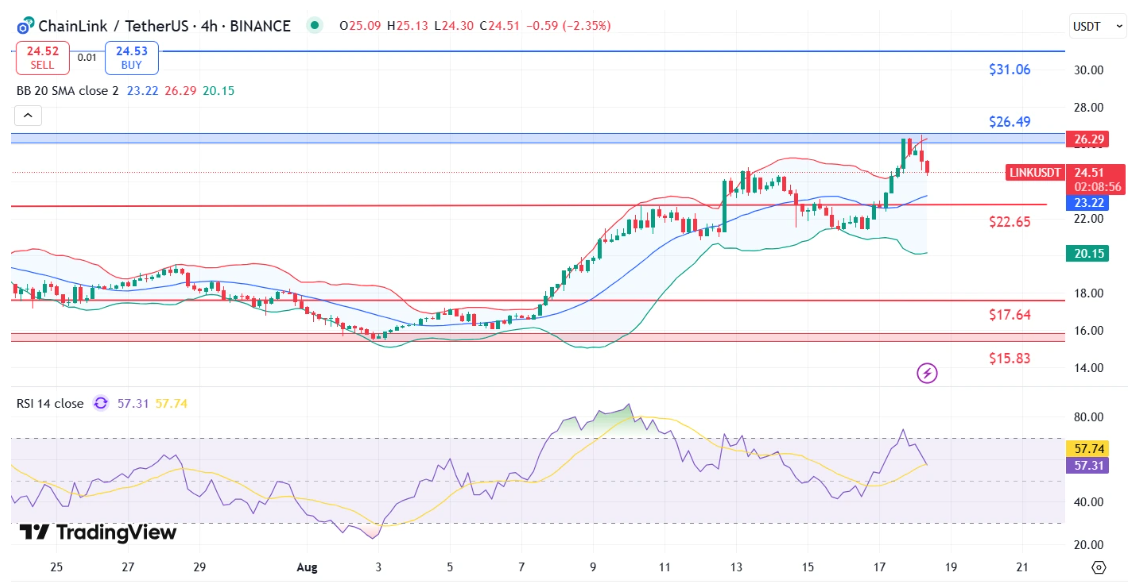Image resolution: width=1132 pixels, height=586 pixels.
Task: Click the 30.00 price axis label
Action: point(1088,70)
